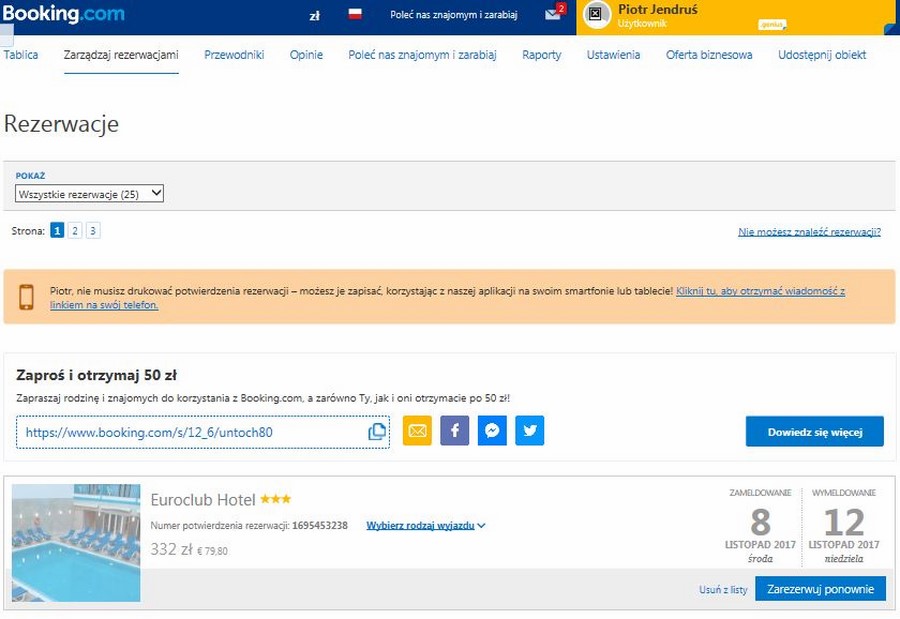The image size is (900, 619).
Task: Open the Tablica tab
Action: [x=21, y=55]
